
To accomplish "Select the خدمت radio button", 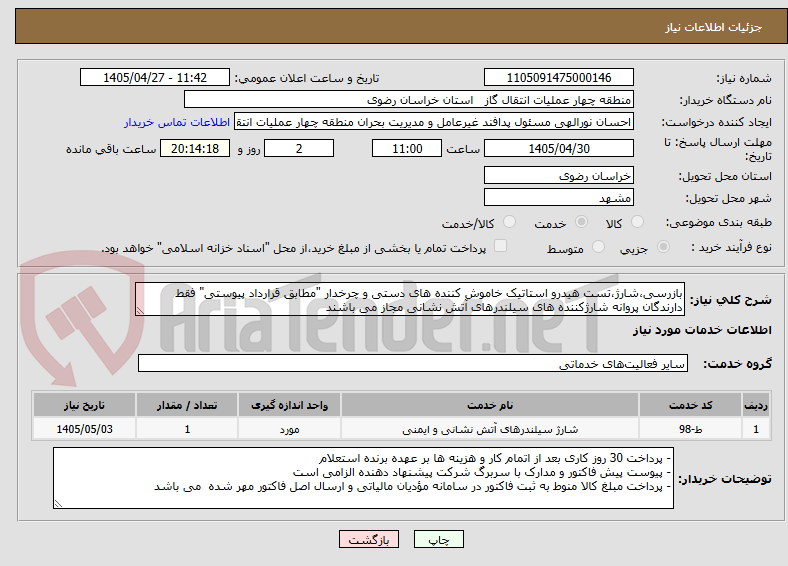I will point(581,222).
